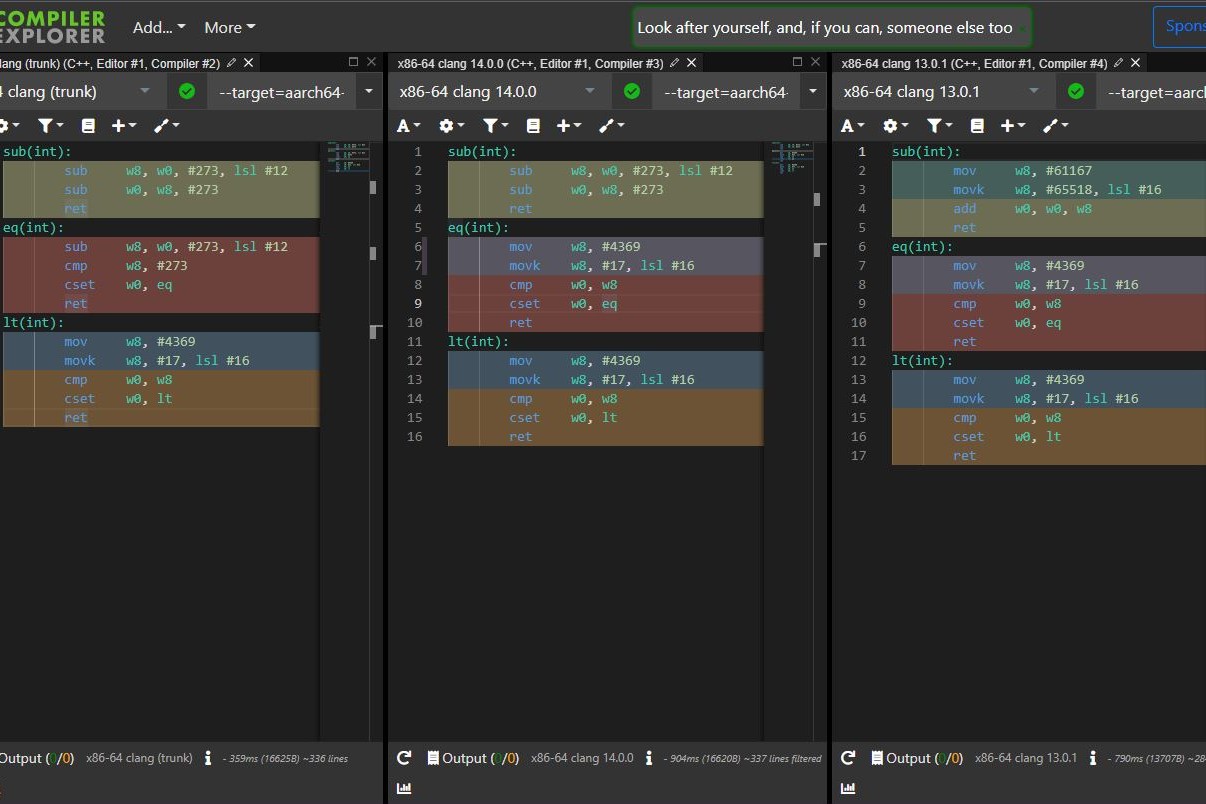Open timing chart icon in clang 13.0.1 pane
Viewport: 1206px width, 804px height.
pyautogui.click(x=848, y=788)
